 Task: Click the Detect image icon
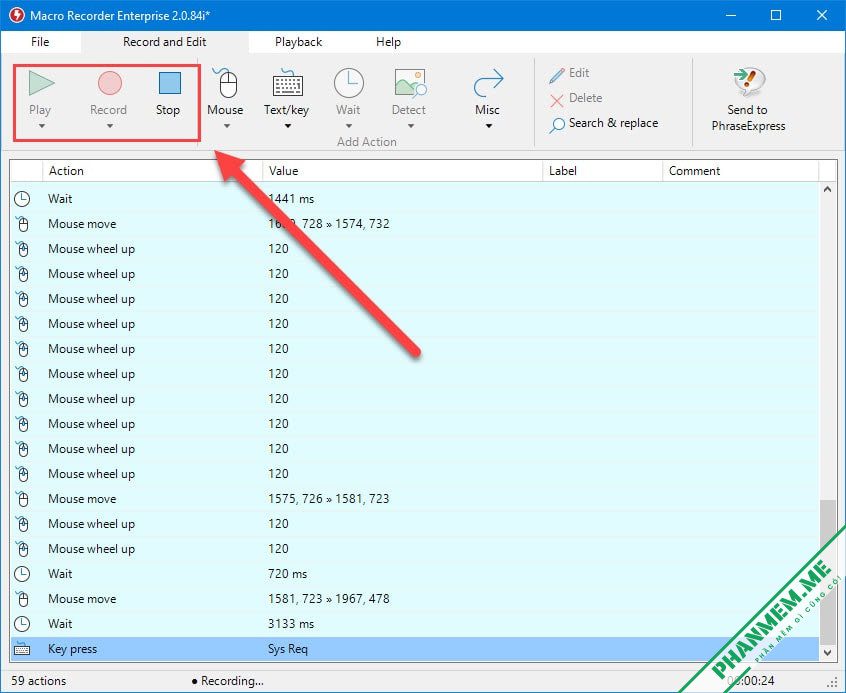(x=410, y=83)
